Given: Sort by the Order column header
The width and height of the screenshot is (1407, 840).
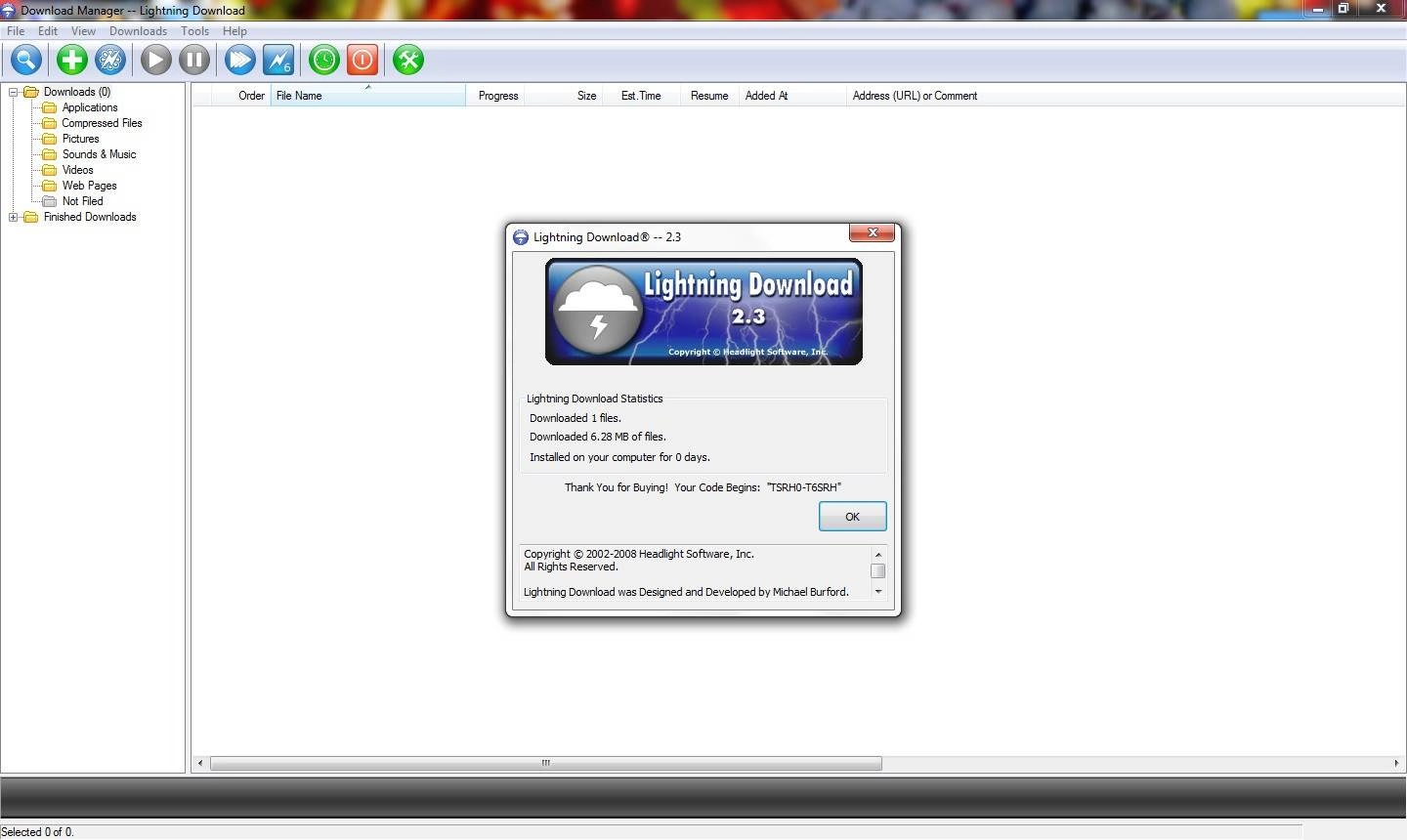Looking at the screenshot, I should [x=241, y=96].
